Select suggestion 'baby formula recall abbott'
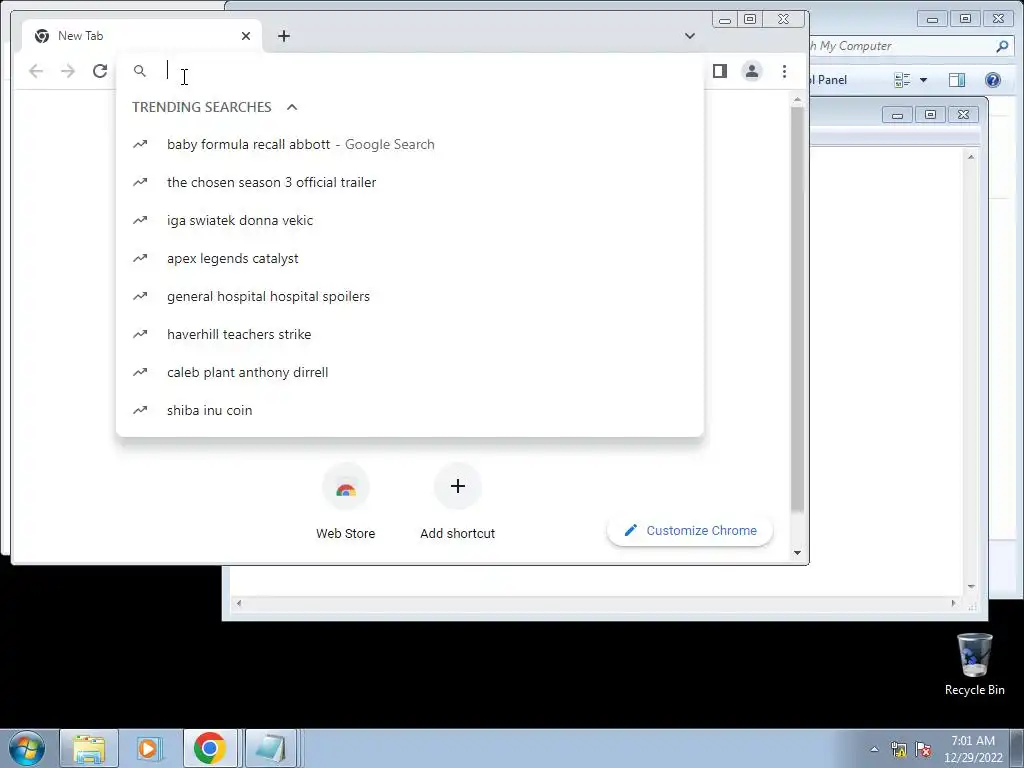Viewport: 1024px width, 768px height. 409,144
